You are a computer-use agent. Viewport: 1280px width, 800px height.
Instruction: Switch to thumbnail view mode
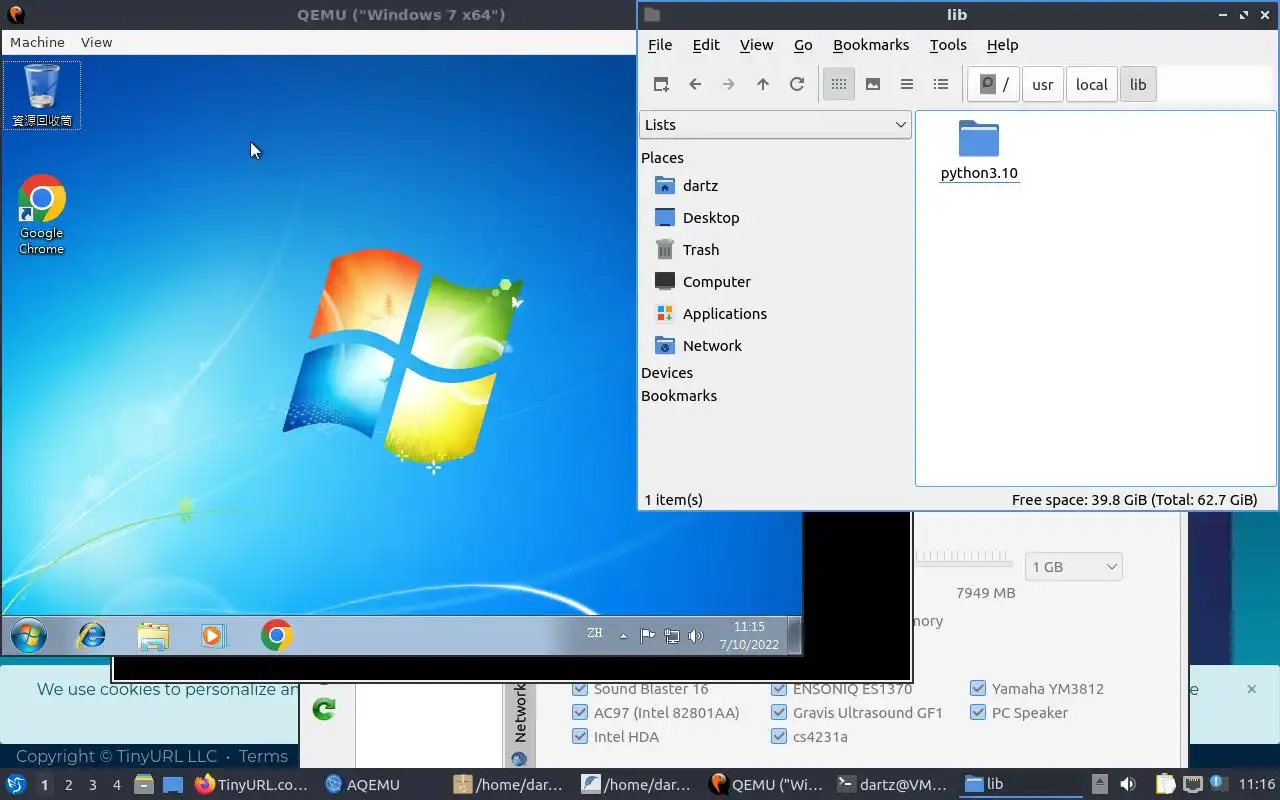(x=873, y=85)
